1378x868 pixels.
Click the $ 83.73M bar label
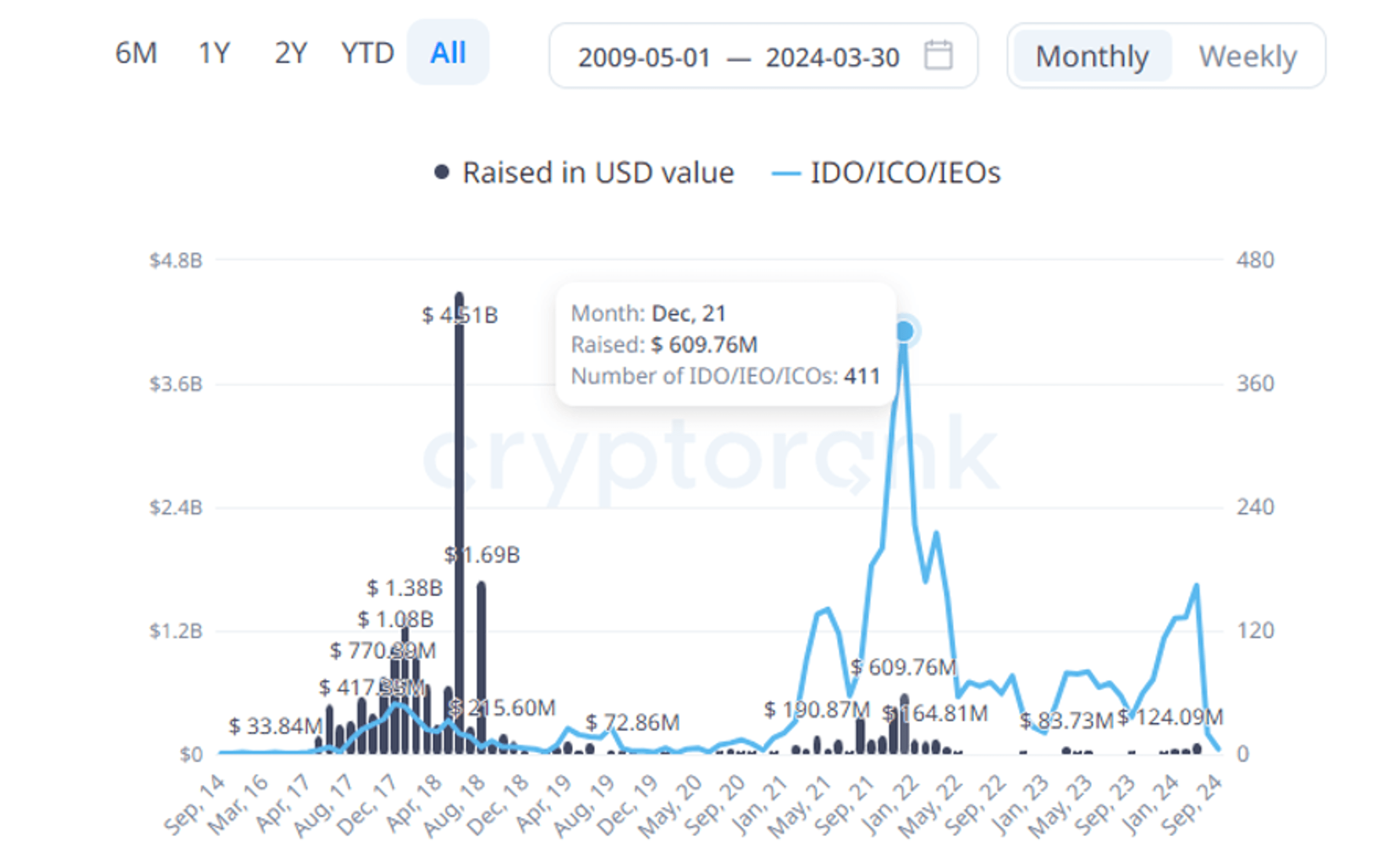click(x=1067, y=721)
